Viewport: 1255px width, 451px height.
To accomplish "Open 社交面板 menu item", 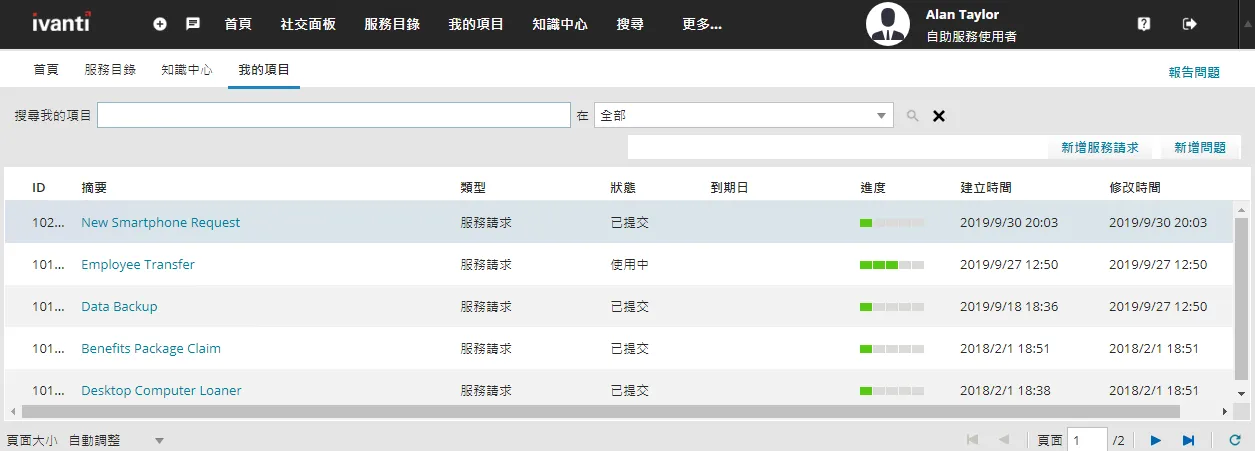I will tap(308, 24).
